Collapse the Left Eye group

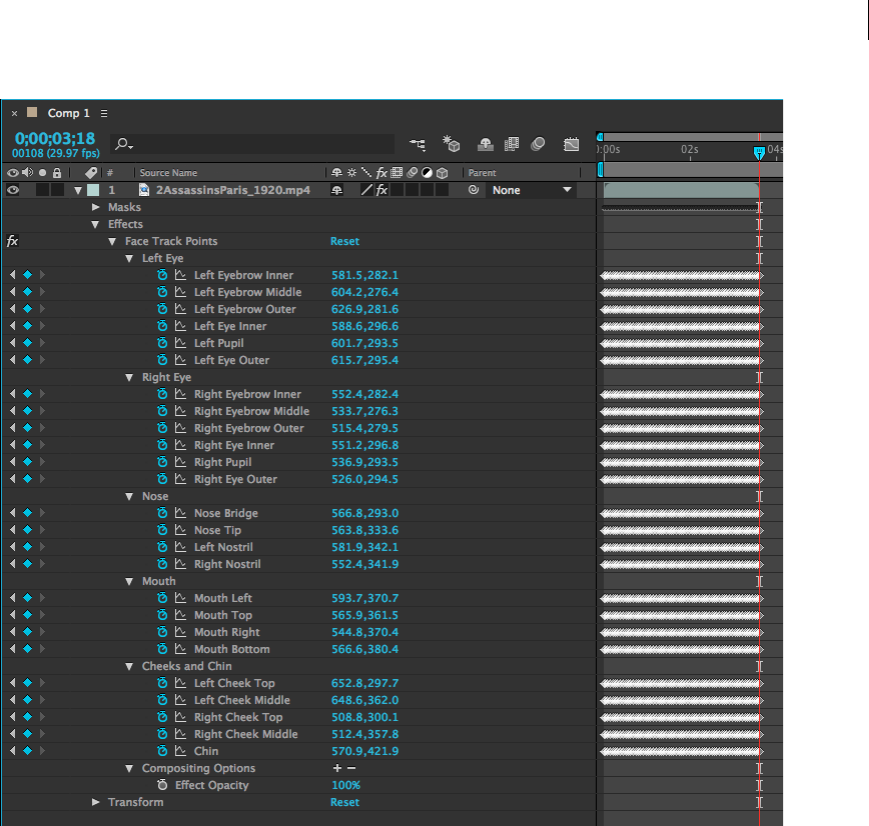(129, 258)
